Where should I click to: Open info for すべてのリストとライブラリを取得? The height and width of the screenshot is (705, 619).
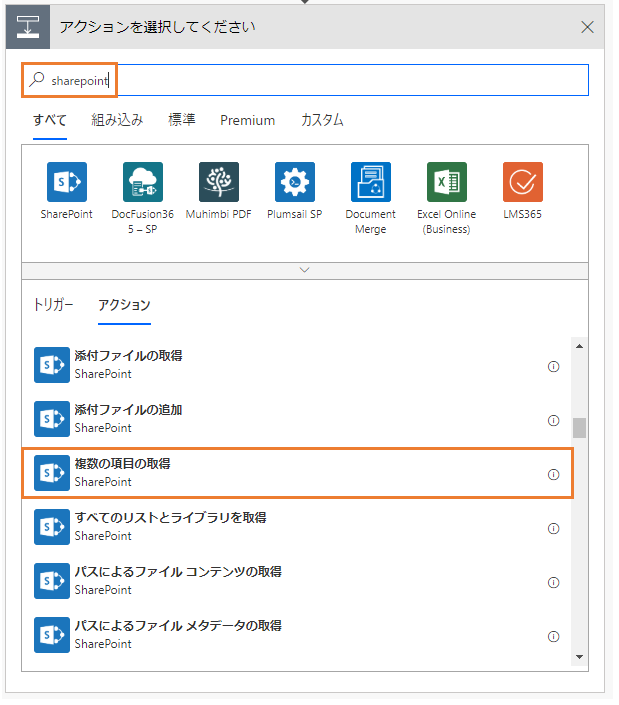pyautogui.click(x=553, y=528)
